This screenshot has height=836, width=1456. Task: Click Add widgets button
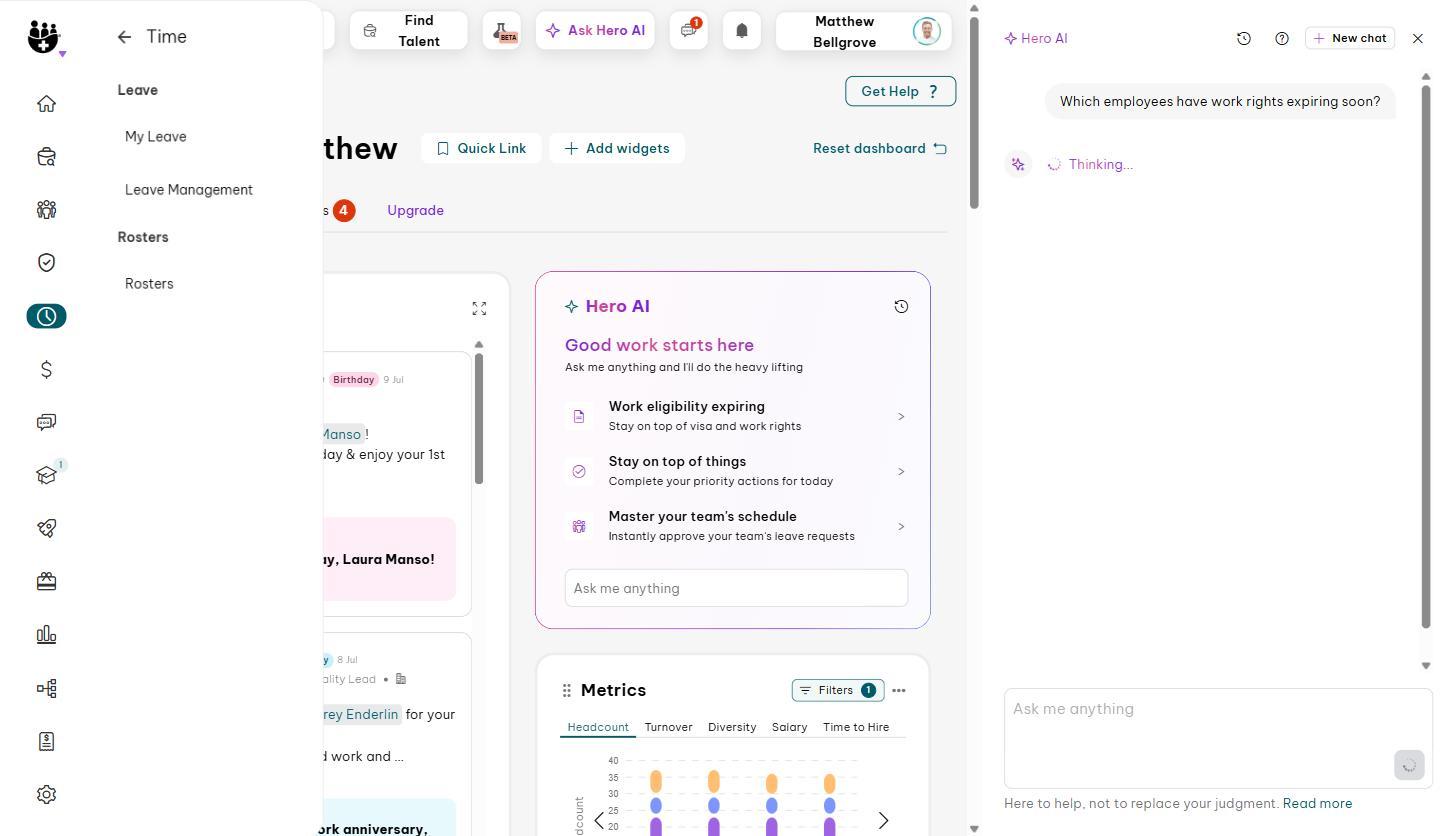617,148
